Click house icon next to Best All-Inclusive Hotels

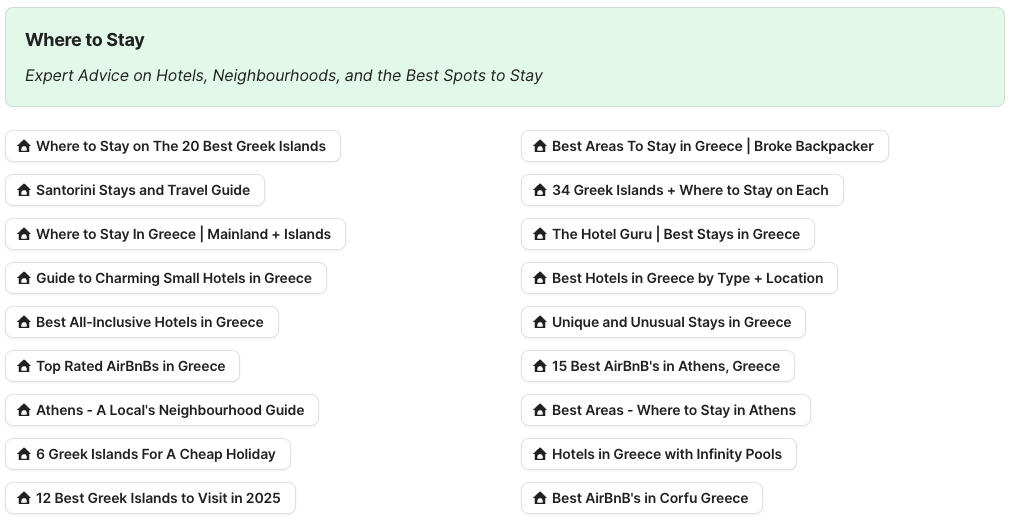click(x=24, y=322)
